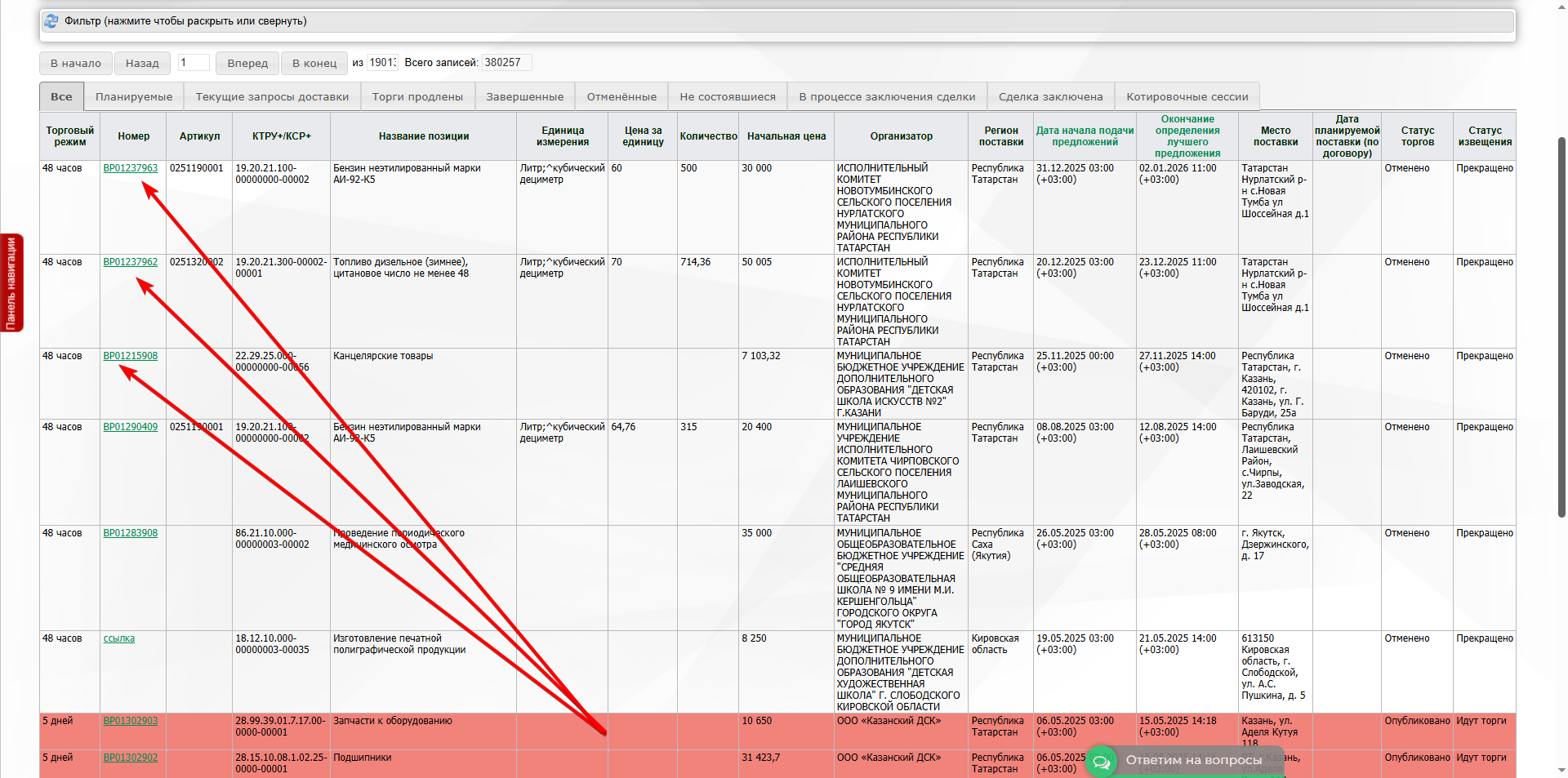This screenshot has width=1568, height=778.
Task: Click the Артикул column header
Action: 200,136
